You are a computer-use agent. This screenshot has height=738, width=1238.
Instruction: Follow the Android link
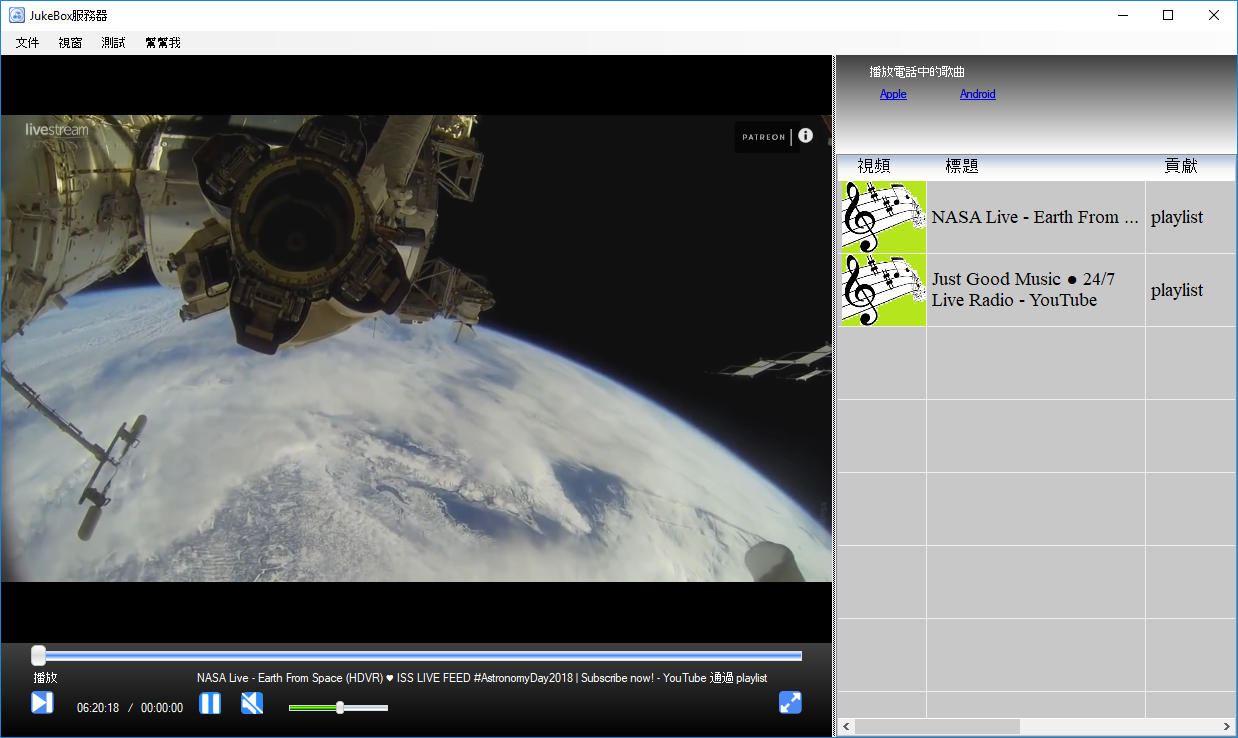pyautogui.click(x=977, y=94)
